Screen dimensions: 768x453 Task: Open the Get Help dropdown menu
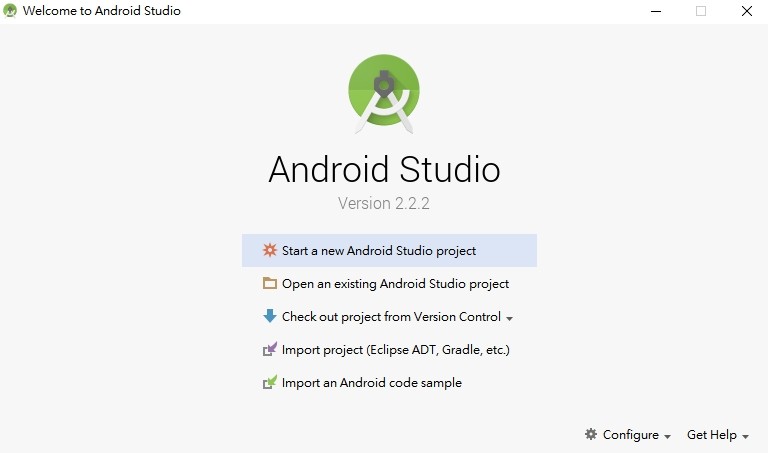tap(718, 434)
